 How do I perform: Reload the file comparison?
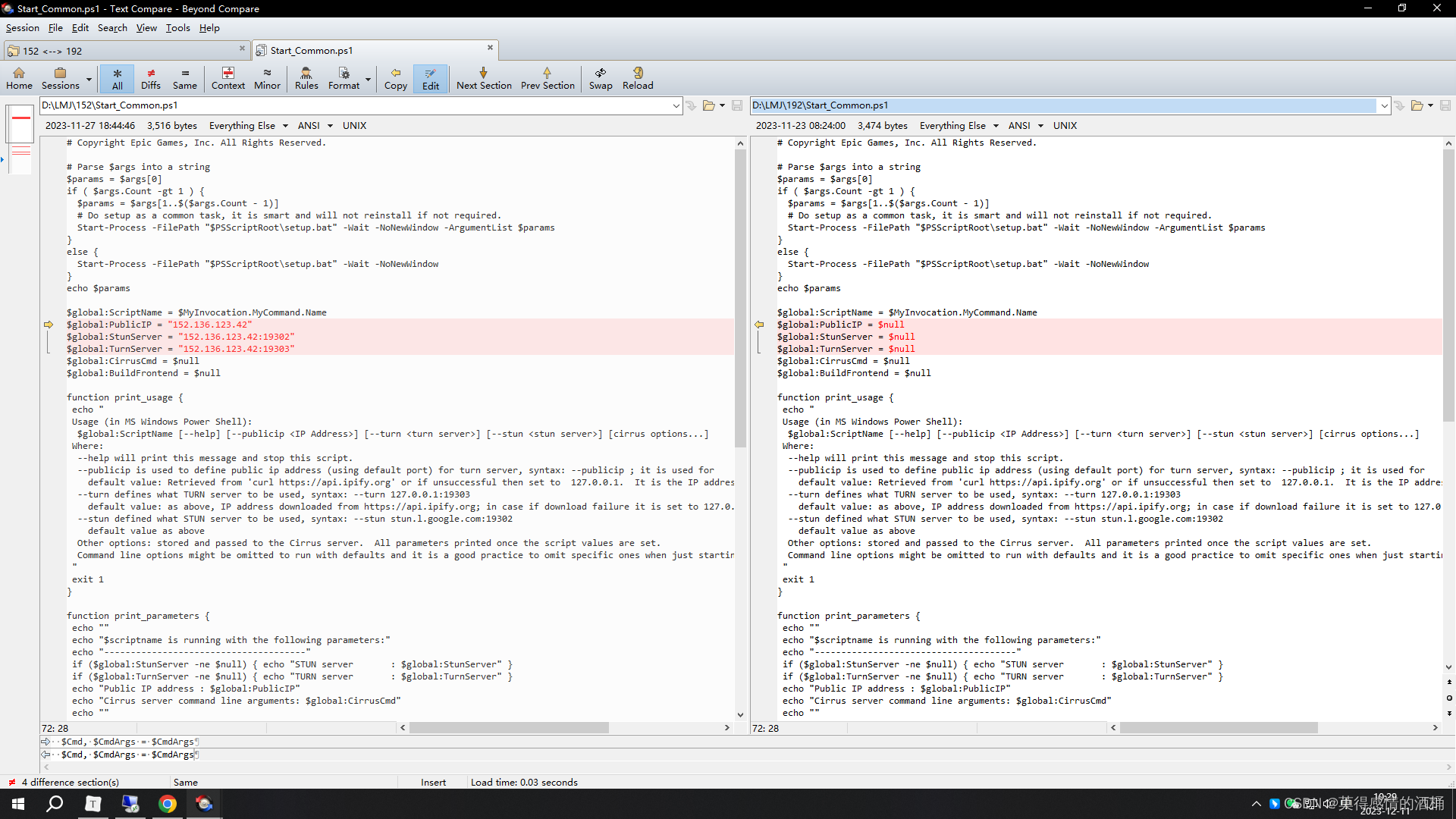(x=637, y=78)
